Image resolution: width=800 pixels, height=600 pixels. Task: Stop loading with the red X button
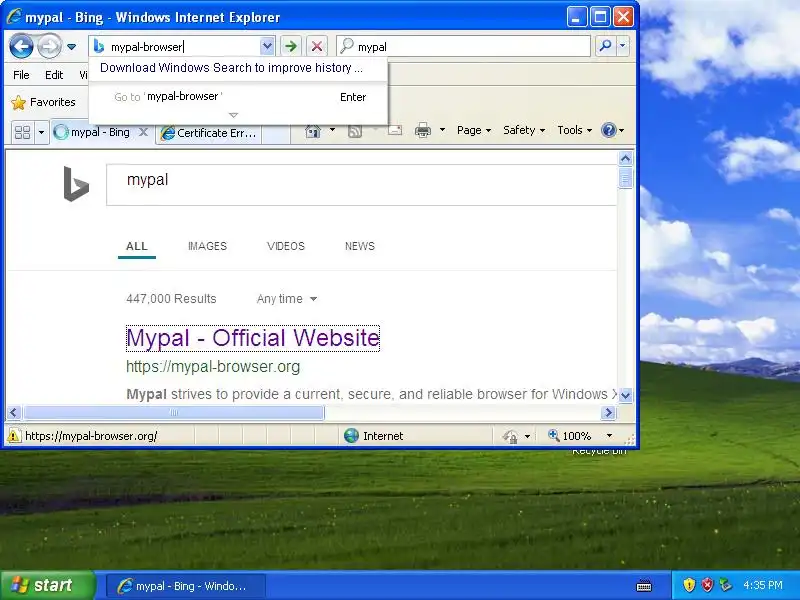(316, 46)
